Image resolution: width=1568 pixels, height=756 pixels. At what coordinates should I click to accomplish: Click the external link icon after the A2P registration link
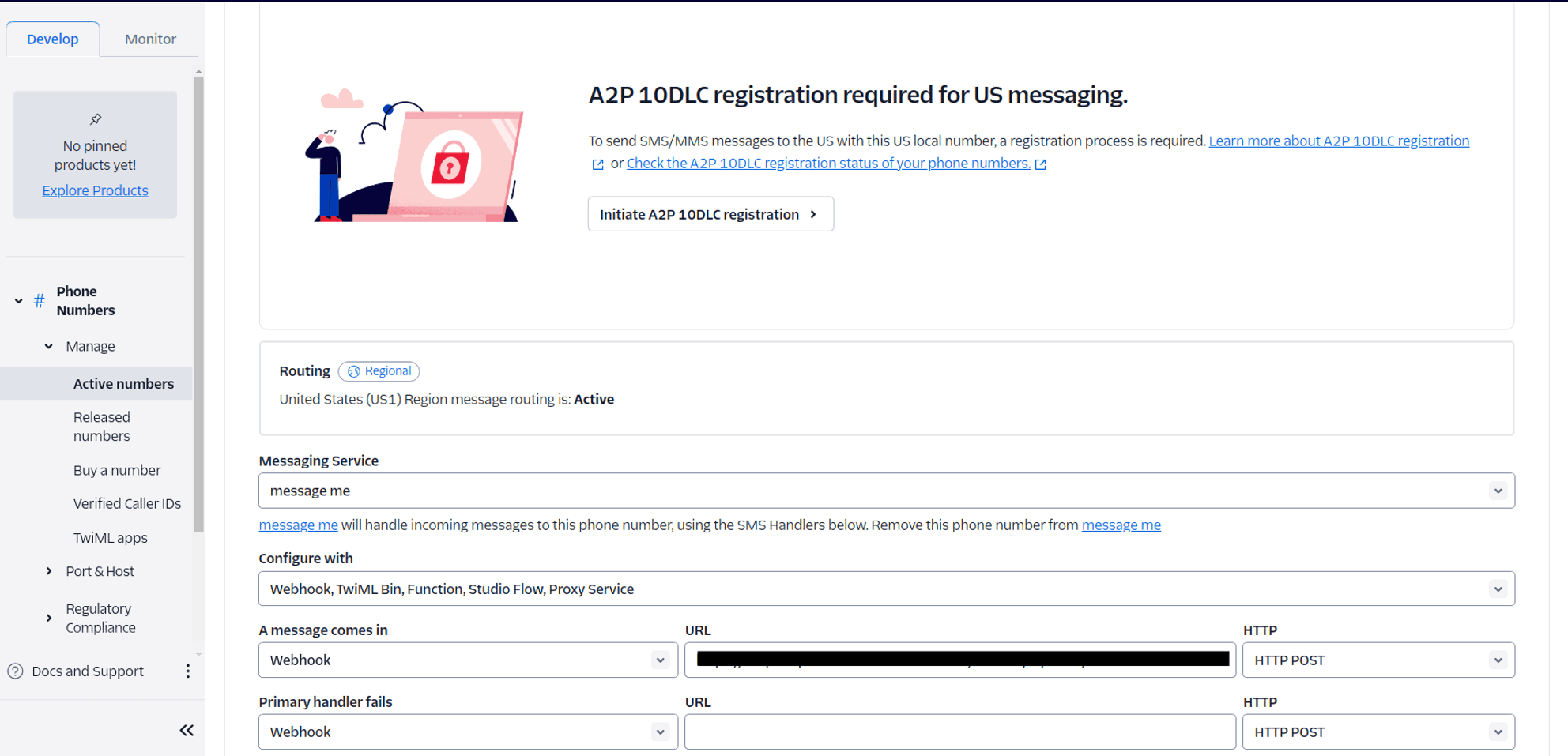pos(597,164)
